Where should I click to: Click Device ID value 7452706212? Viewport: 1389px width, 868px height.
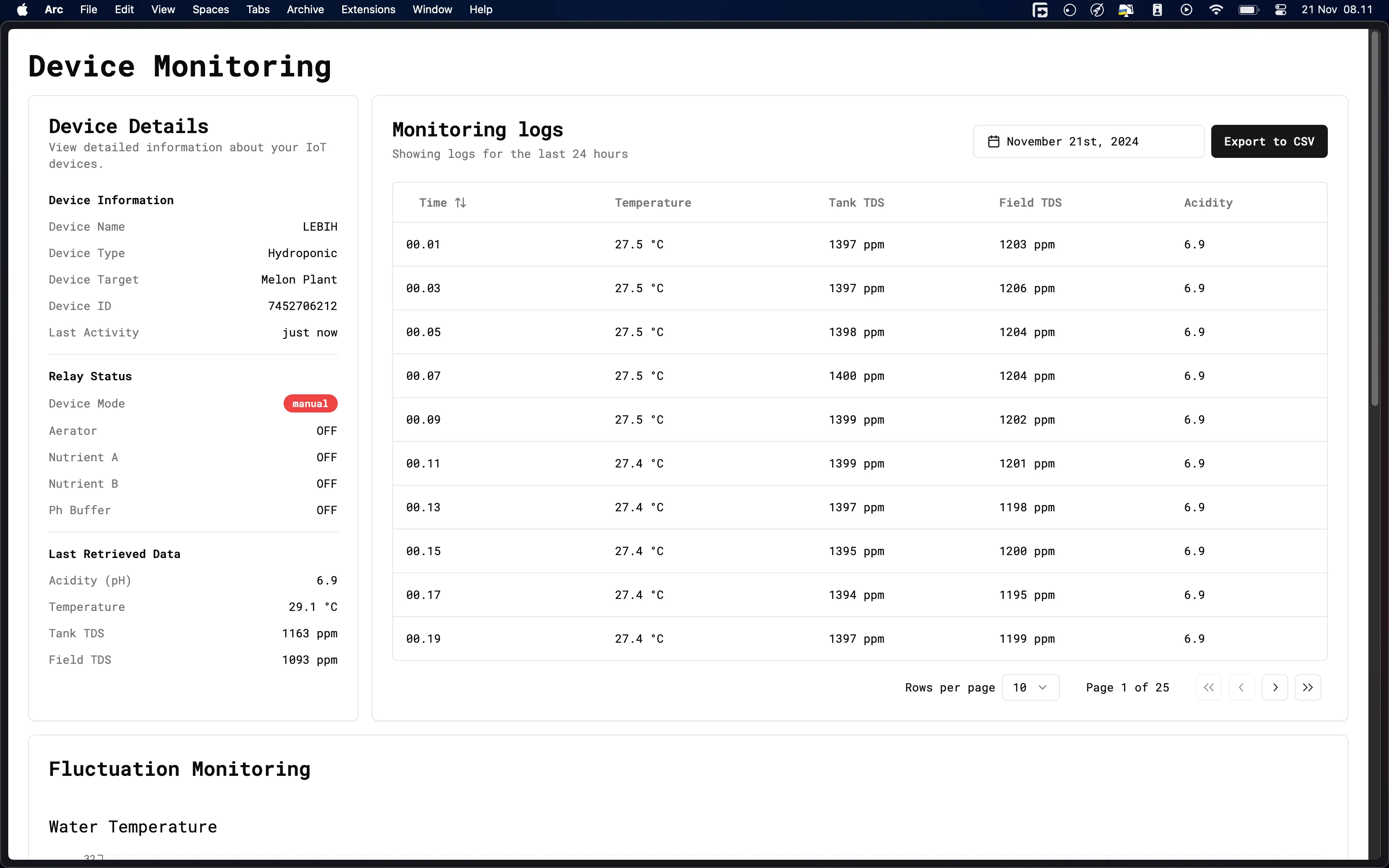click(x=303, y=306)
